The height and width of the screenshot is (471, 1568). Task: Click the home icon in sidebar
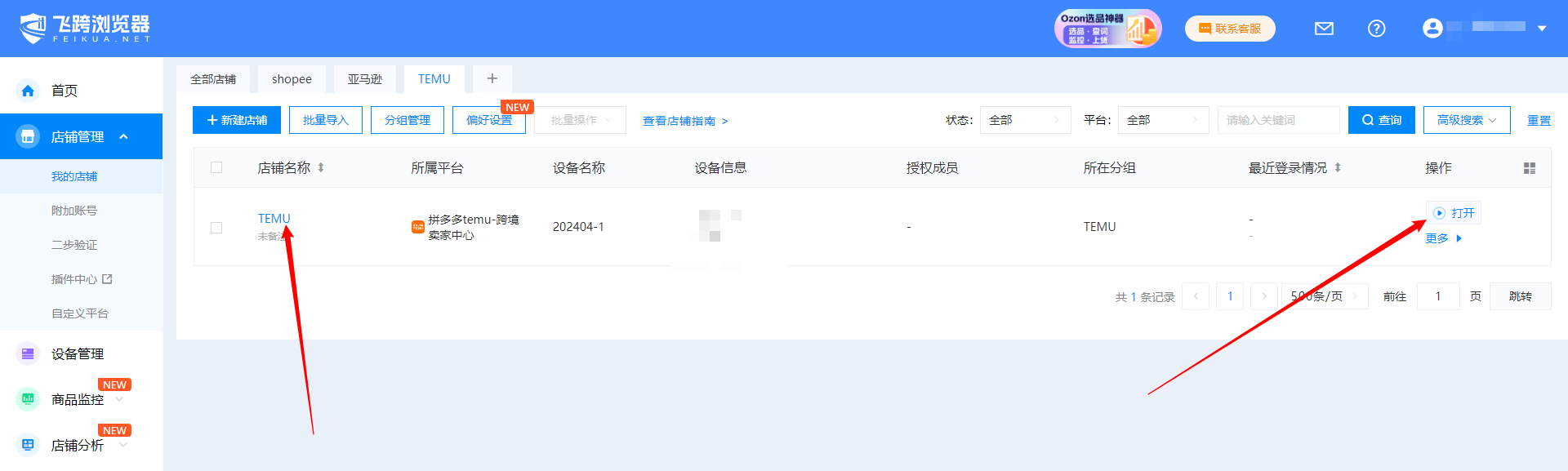point(28,91)
